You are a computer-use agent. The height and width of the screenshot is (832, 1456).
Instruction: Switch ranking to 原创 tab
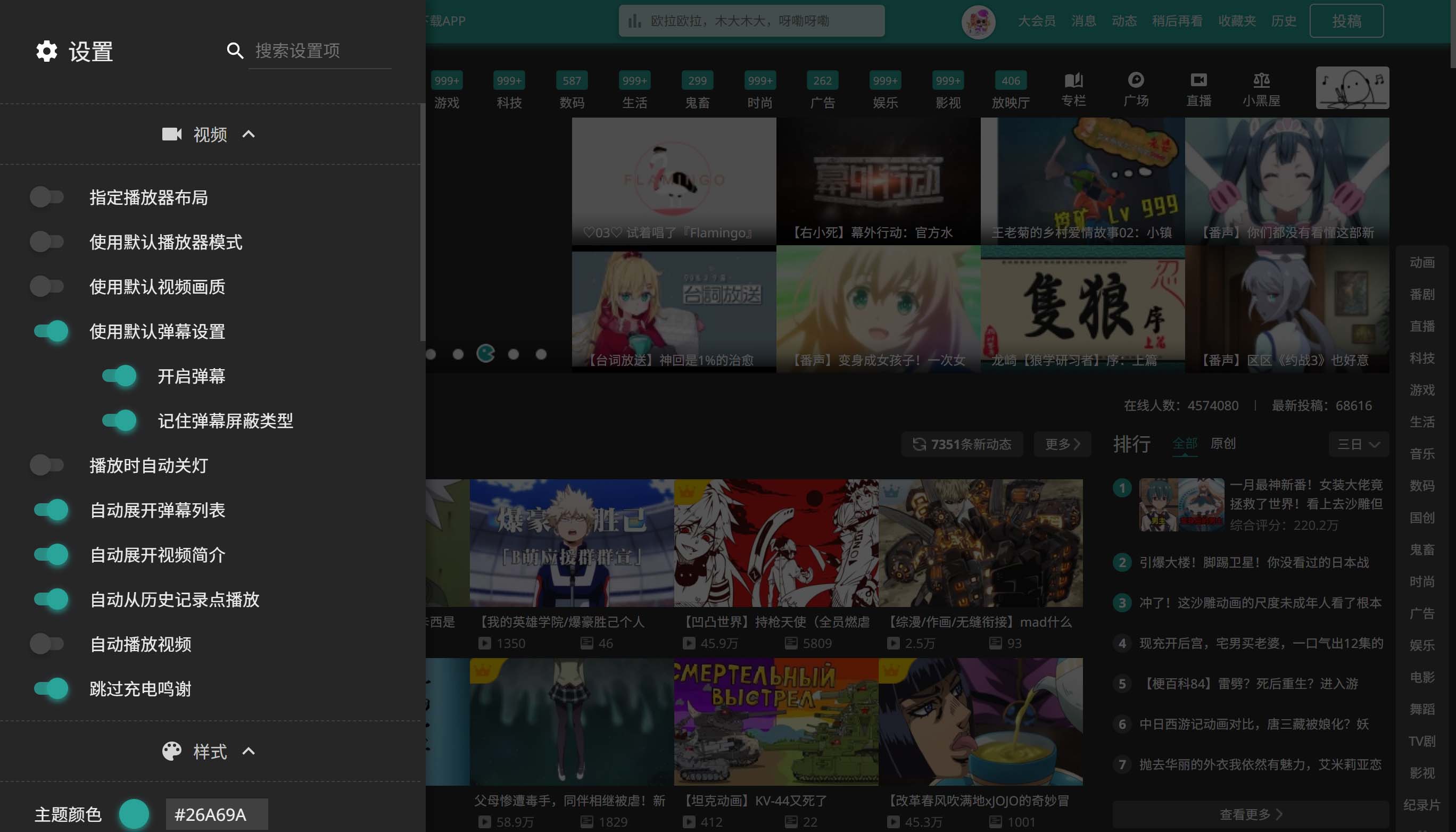(1223, 444)
